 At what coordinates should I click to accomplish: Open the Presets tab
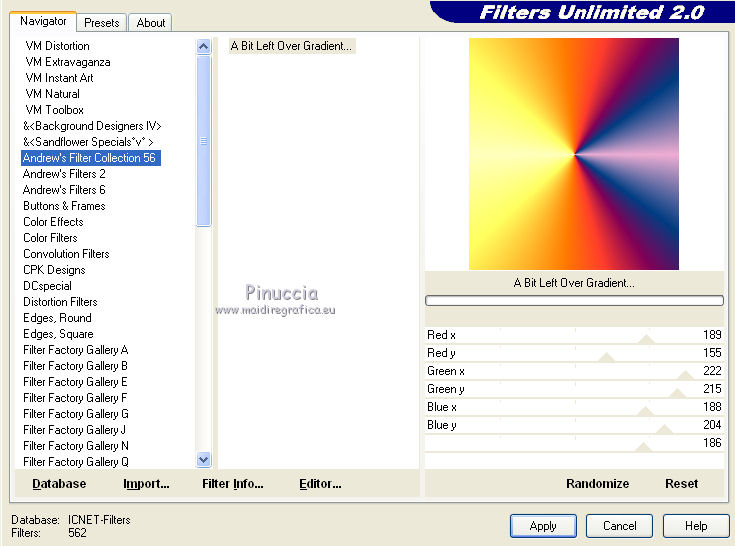pyautogui.click(x=102, y=23)
